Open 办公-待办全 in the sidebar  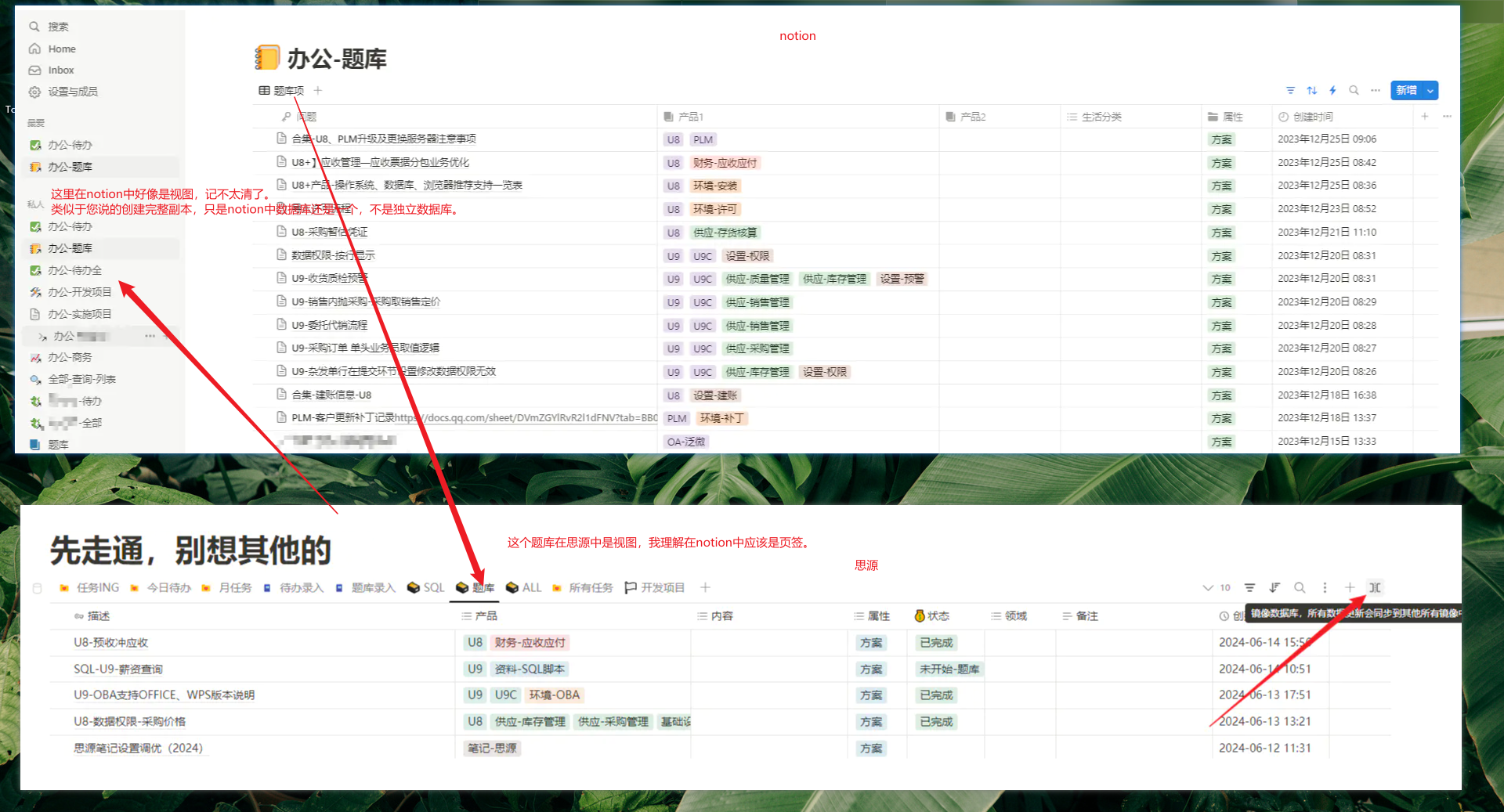tap(74, 270)
